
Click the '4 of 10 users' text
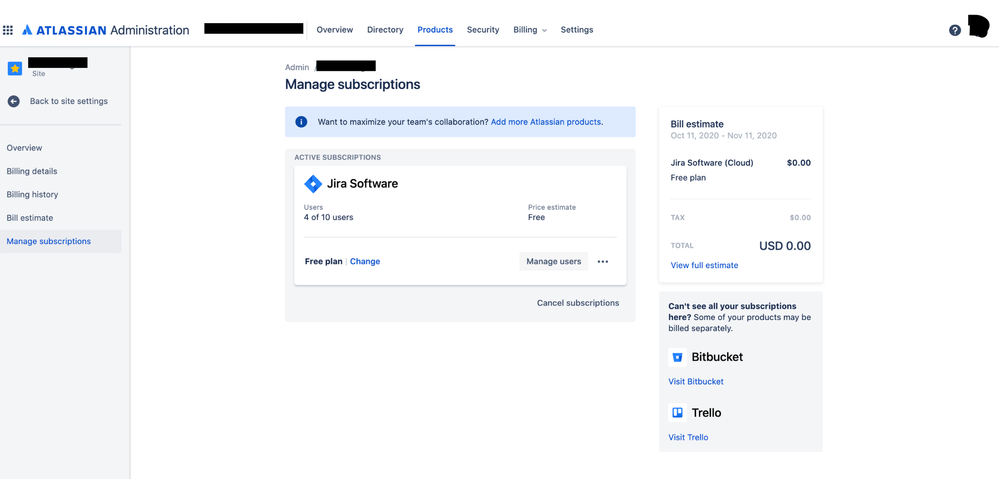point(329,217)
